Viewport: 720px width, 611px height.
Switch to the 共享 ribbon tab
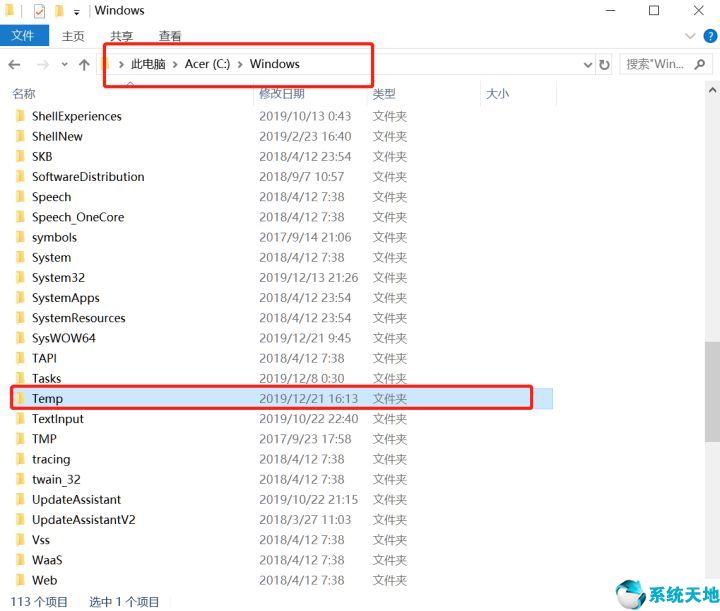click(122, 36)
